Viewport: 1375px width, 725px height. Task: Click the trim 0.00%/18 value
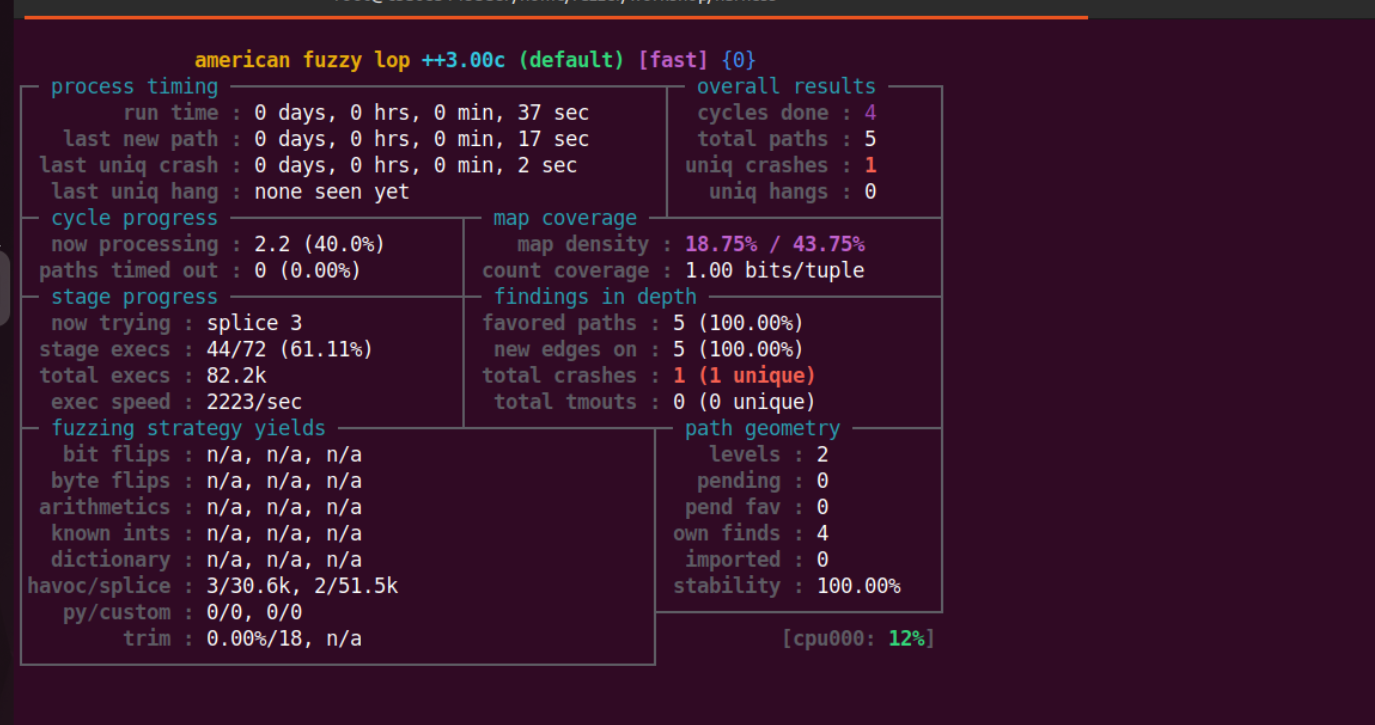(284, 638)
